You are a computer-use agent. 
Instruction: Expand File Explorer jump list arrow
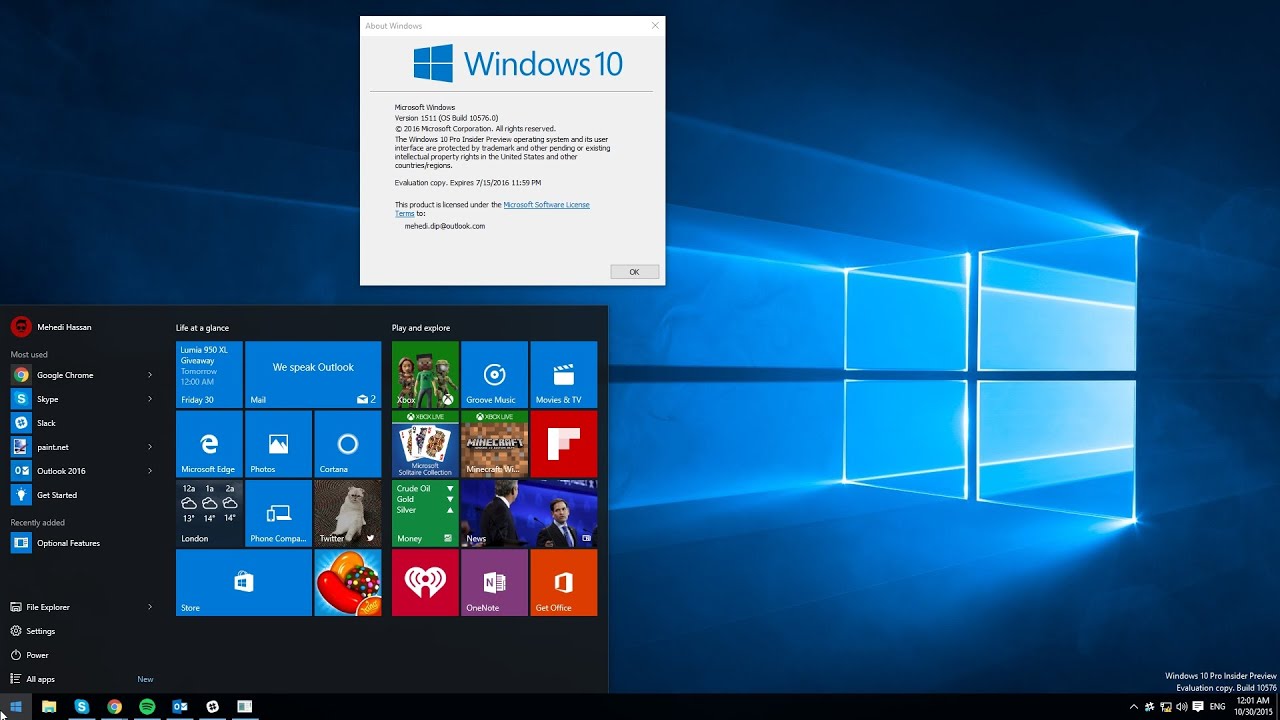(x=150, y=607)
